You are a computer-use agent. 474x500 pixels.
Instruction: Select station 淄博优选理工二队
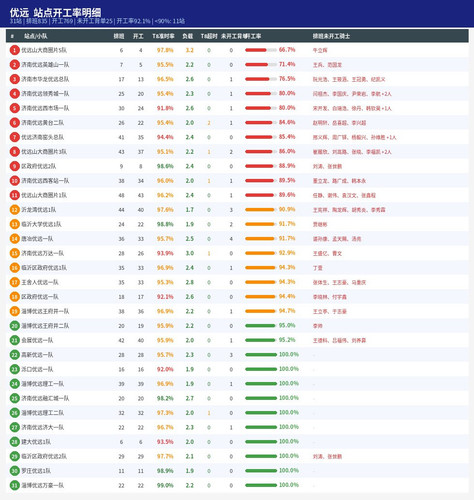click(43, 413)
